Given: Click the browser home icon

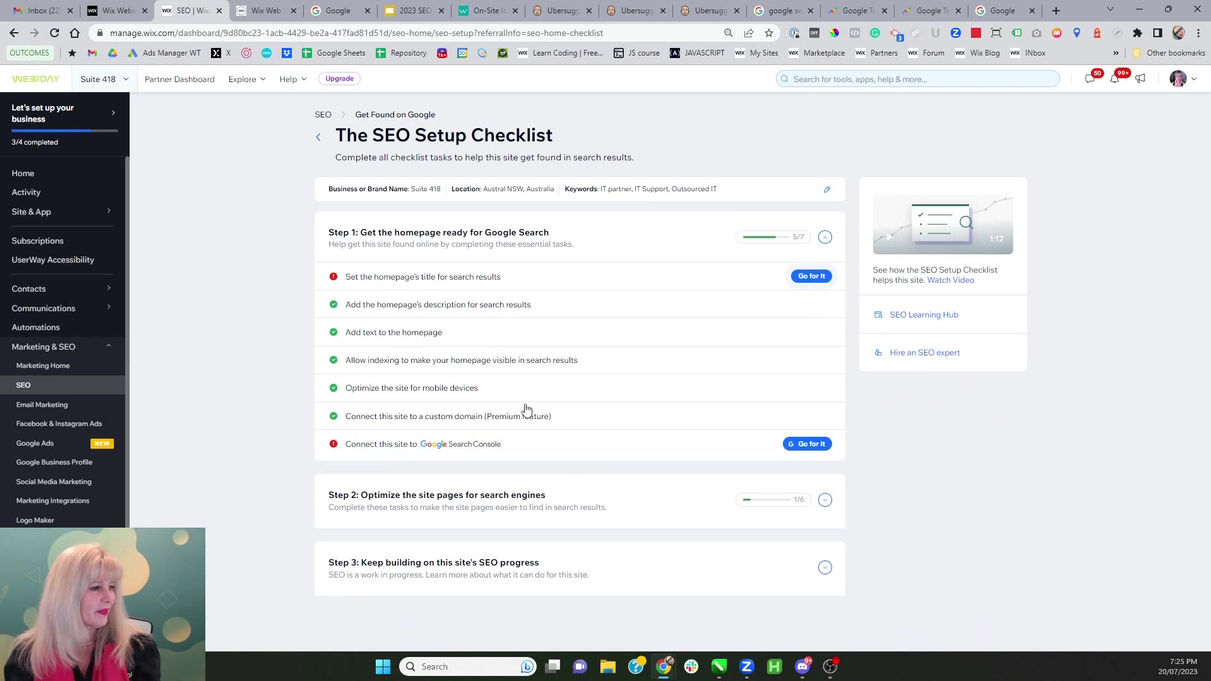Looking at the screenshot, I should tap(74, 33).
